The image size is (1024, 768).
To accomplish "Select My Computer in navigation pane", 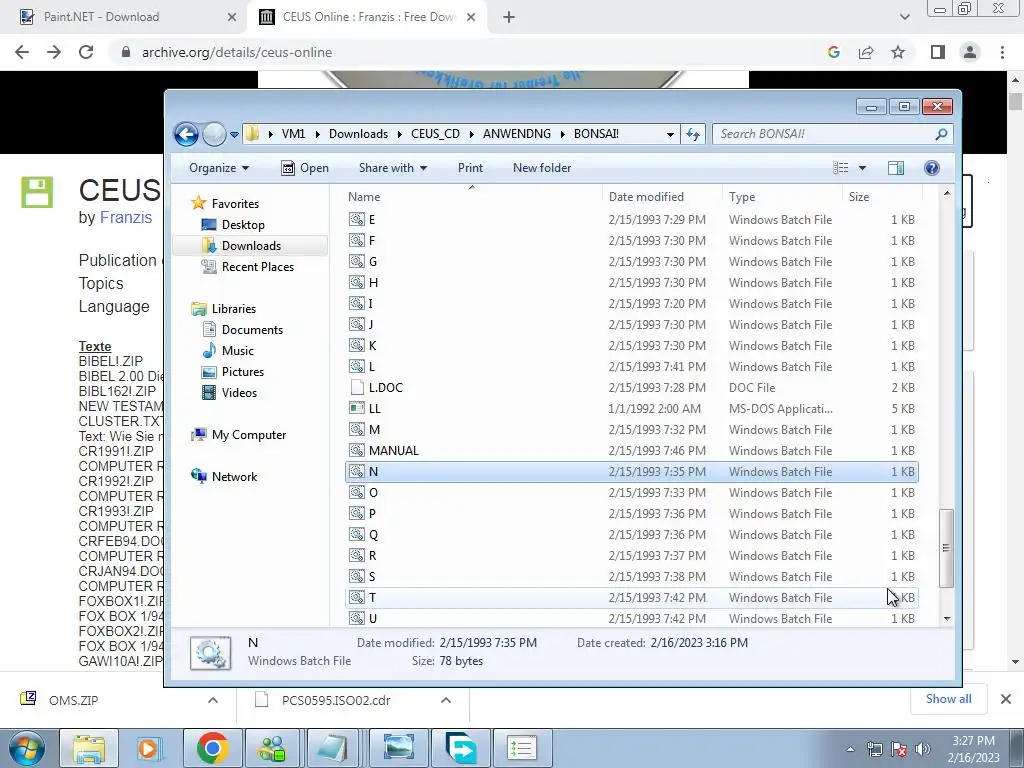I will point(248,435).
